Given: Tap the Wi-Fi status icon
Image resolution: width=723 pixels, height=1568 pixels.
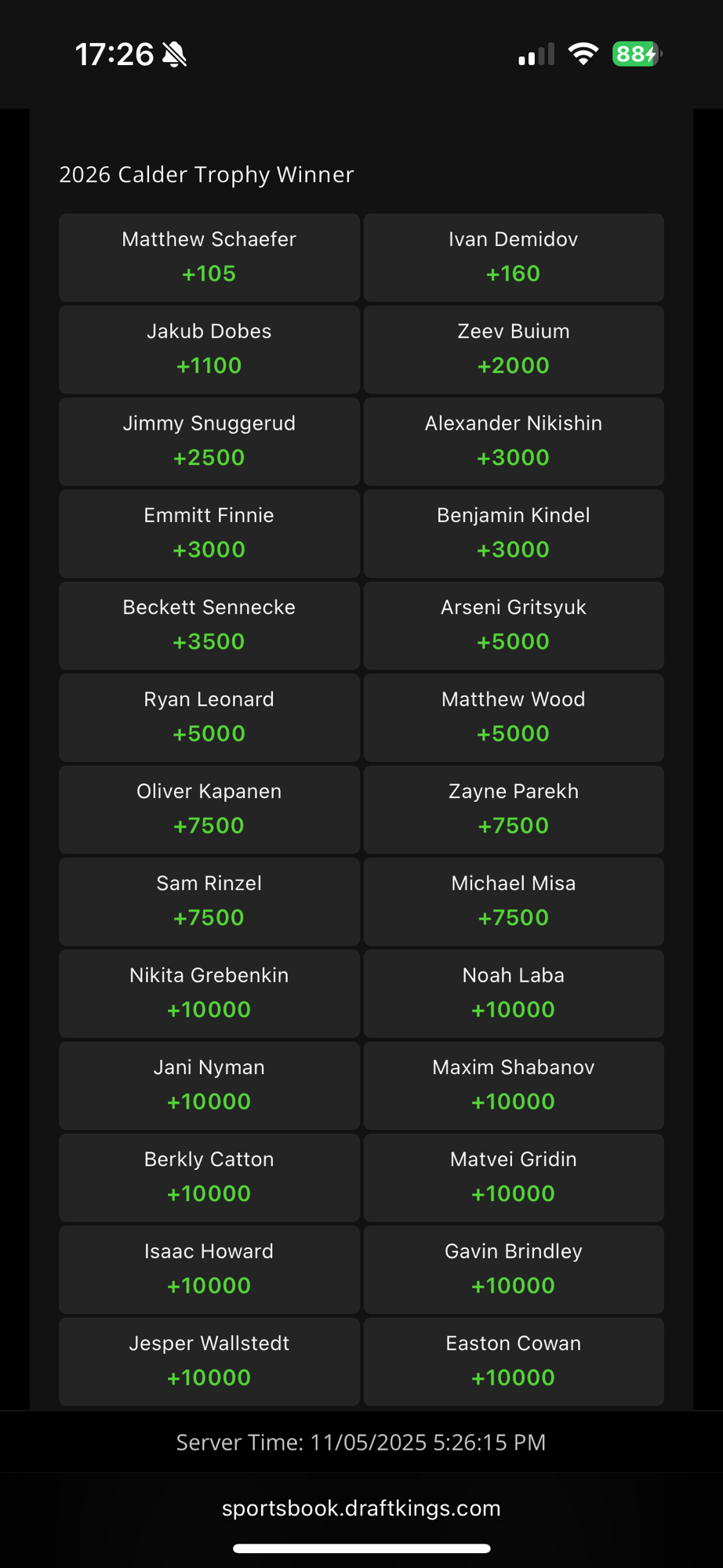Looking at the screenshot, I should [x=583, y=54].
